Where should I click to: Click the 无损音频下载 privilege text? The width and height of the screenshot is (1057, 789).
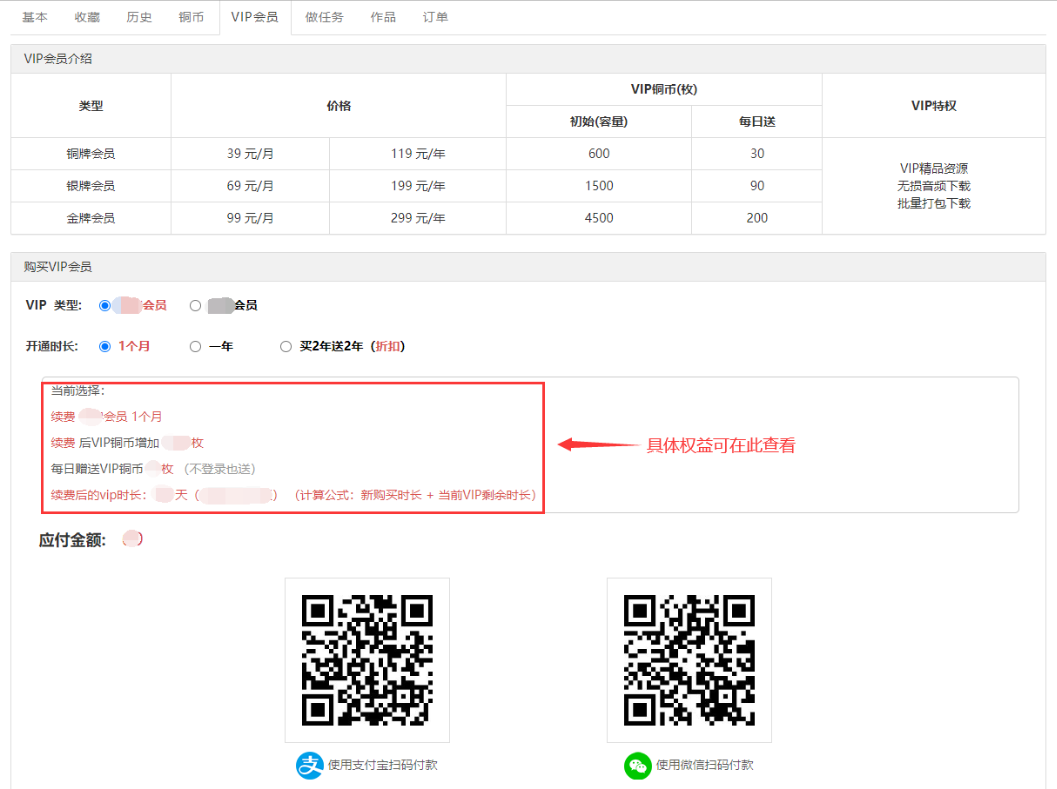tap(934, 186)
